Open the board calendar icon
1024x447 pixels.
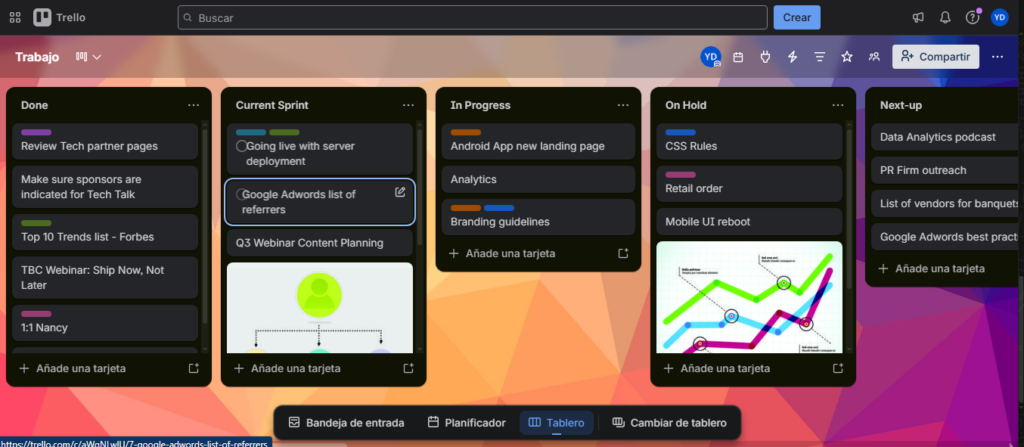pos(738,57)
